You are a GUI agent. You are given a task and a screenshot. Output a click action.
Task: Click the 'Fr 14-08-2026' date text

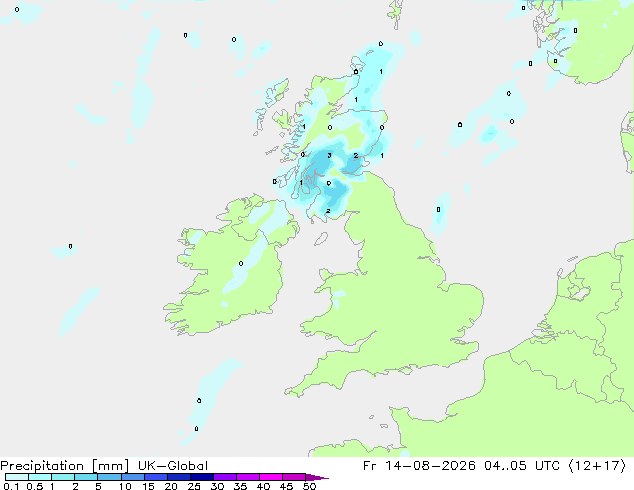pos(419,466)
